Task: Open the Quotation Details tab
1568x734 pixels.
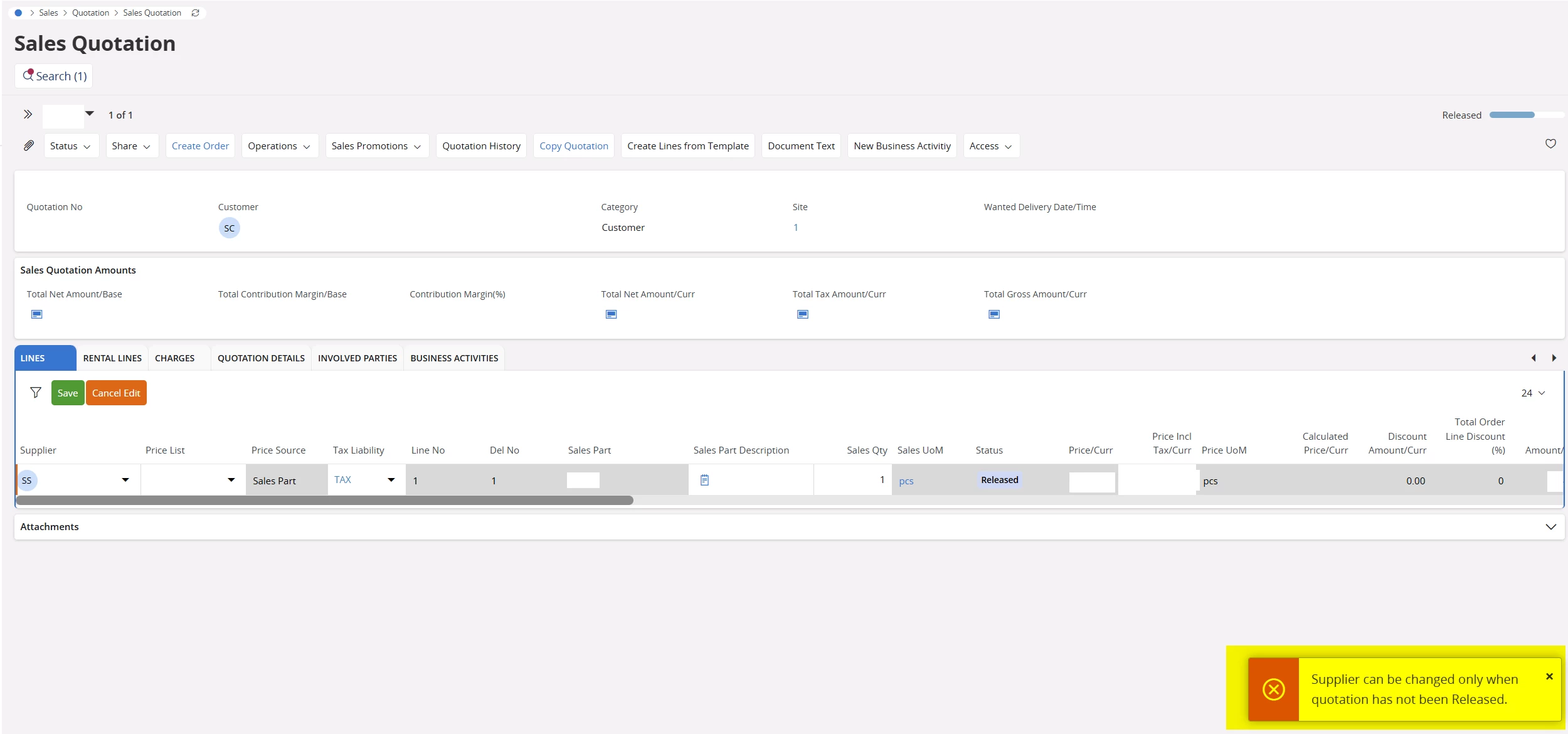Action: click(261, 358)
